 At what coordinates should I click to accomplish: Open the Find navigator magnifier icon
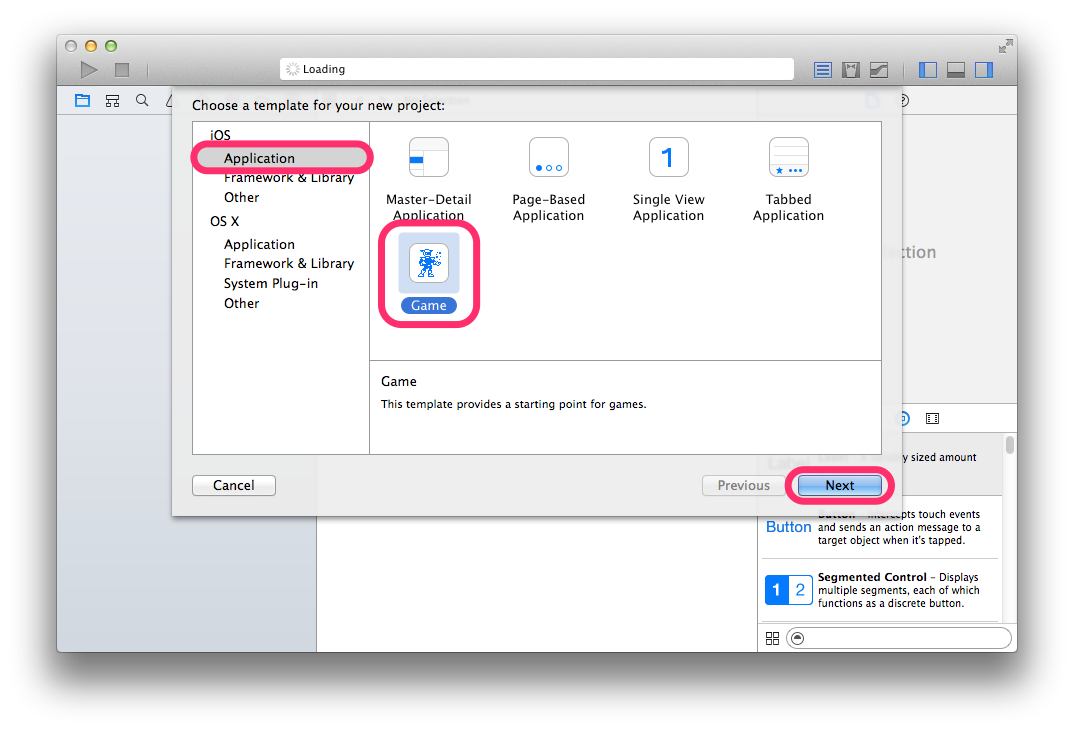point(142,101)
